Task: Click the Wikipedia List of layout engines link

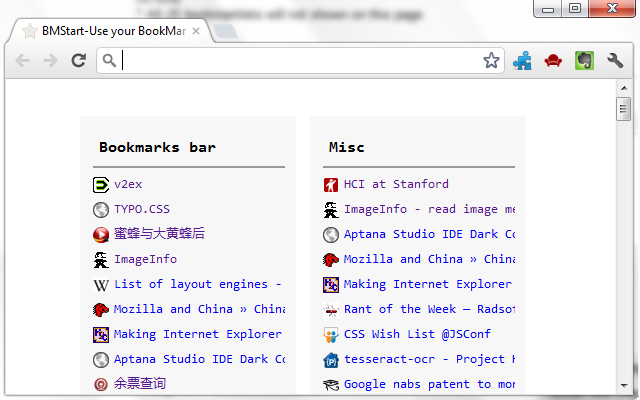Action: point(198,284)
